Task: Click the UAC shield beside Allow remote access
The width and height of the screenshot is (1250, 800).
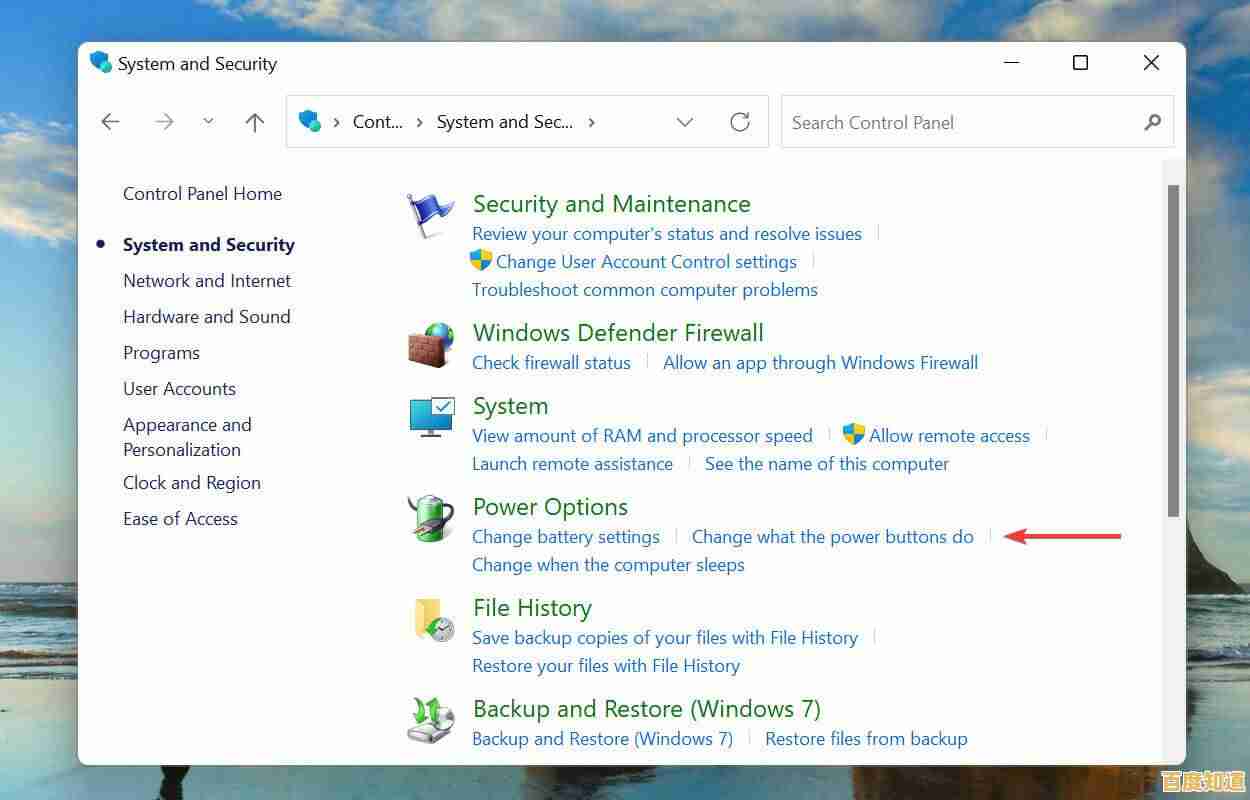Action: (853, 434)
